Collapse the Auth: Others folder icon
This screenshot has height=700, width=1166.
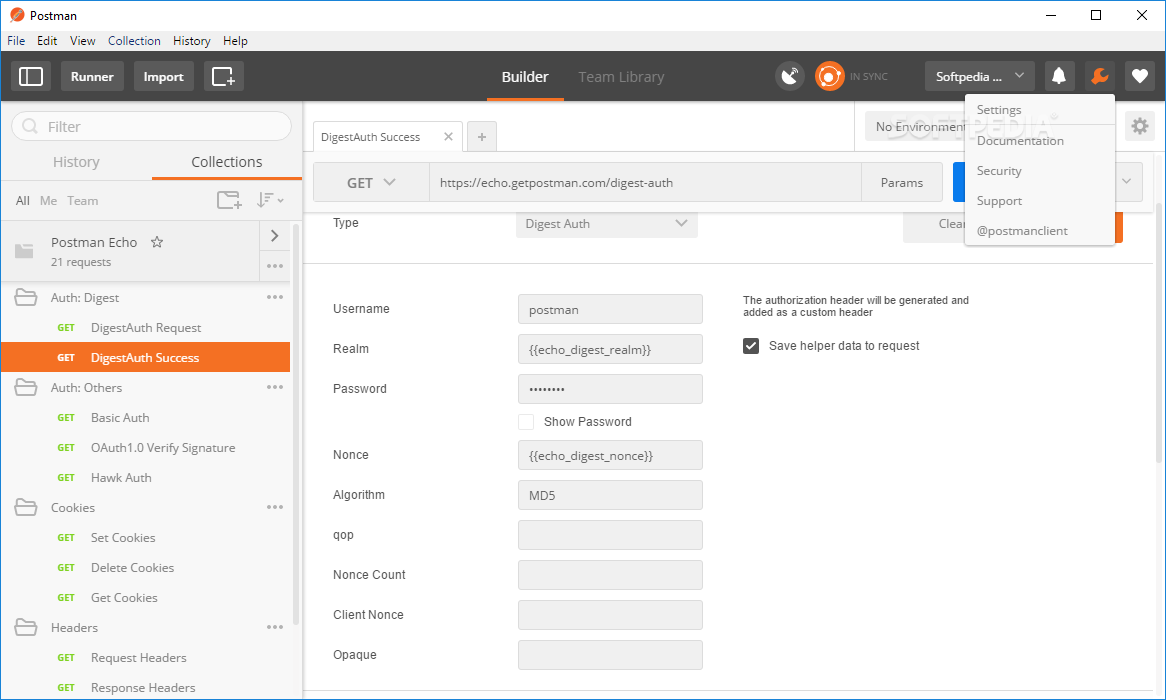[x=26, y=388]
